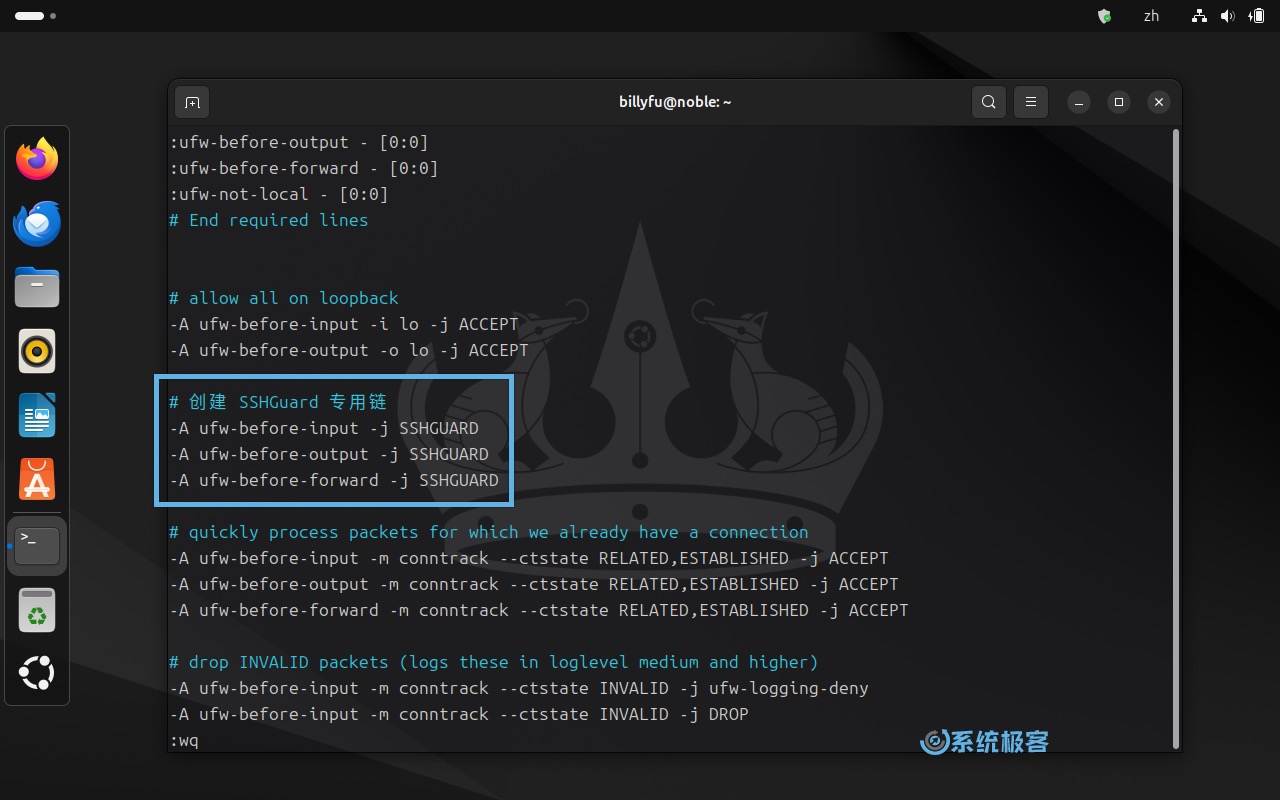1280x800 pixels.
Task: Click the ':wq' vim command line
Action: 184,741
